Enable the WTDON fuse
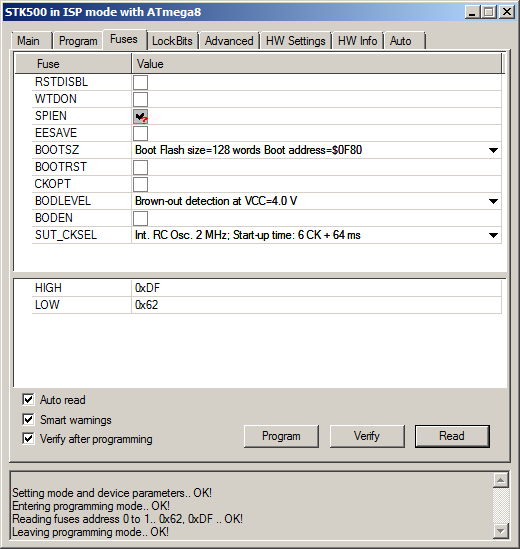 coord(140,99)
